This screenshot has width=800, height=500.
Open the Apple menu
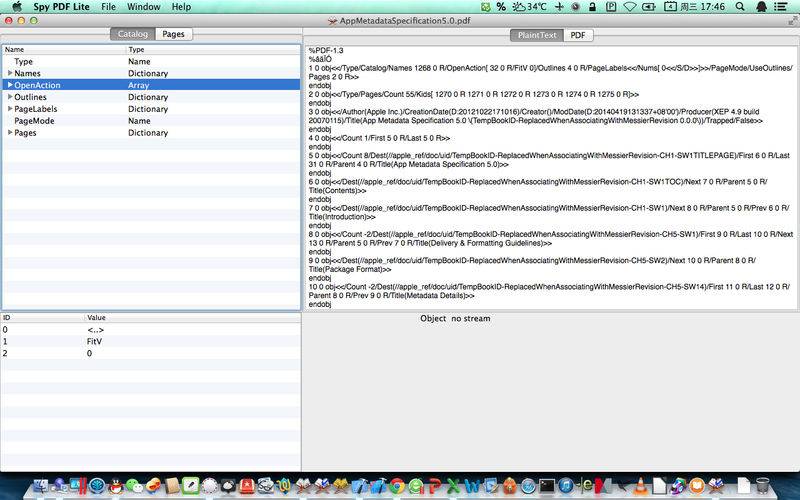pyautogui.click(x=17, y=7)
